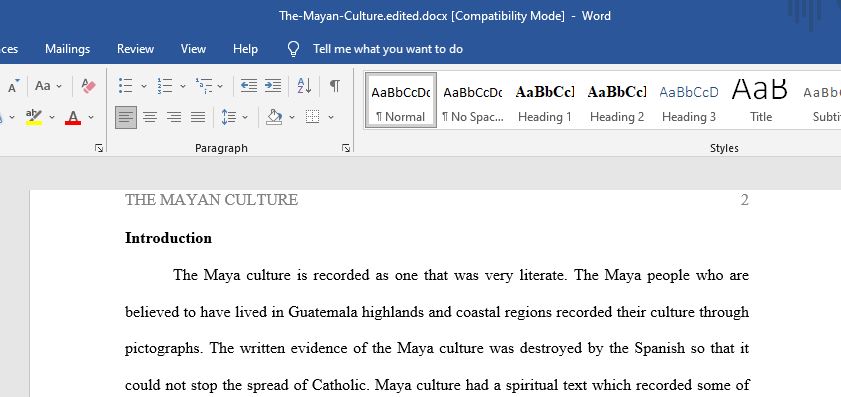841x397 pixels.
Task: Click the Sort A-Z icon
Action: pyautogui.click(x=304, y=85)
